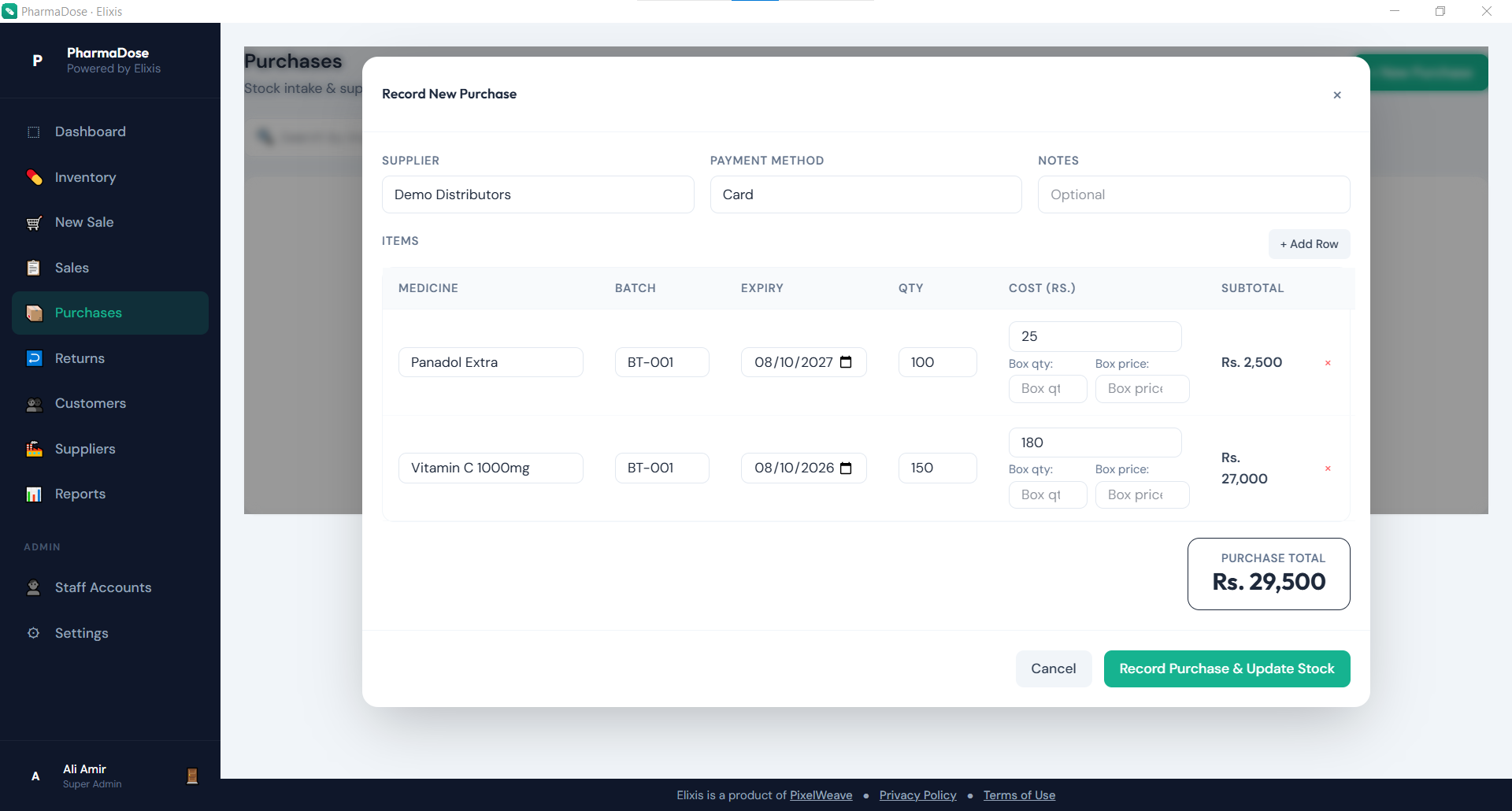
Task: Click the Staff Accounts person icon
Action: pyautogui.click(x=34, y=587)
